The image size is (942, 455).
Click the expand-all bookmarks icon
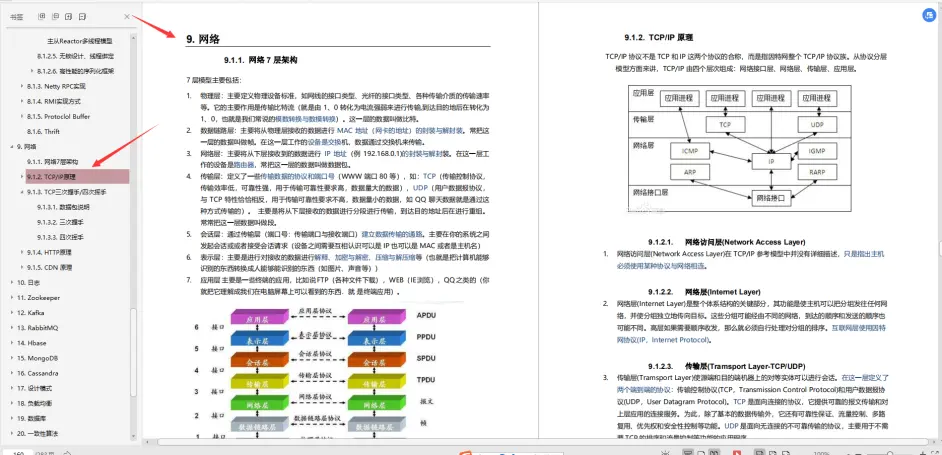click(42, 17)
